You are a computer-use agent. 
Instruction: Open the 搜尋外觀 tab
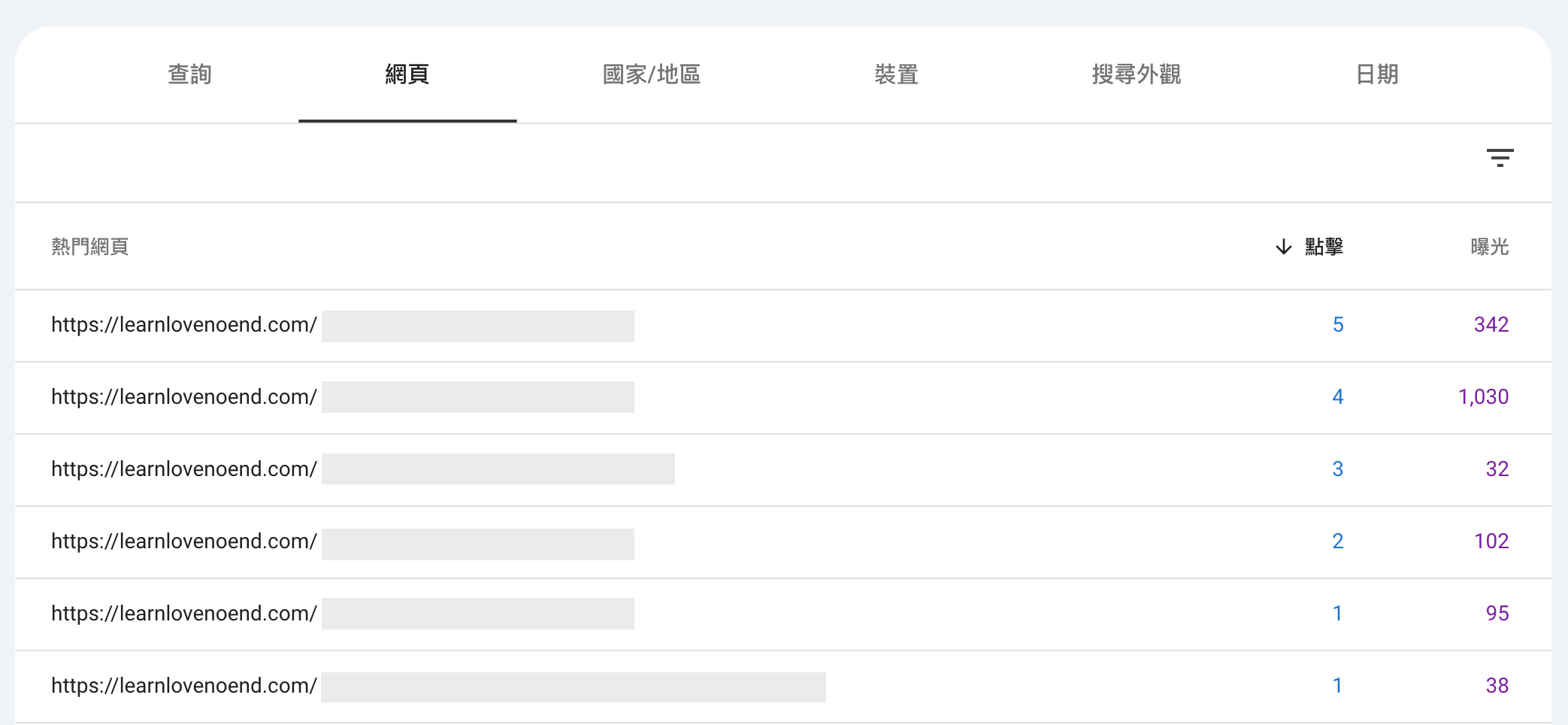pyautogui.click(x=1137, y=74)
